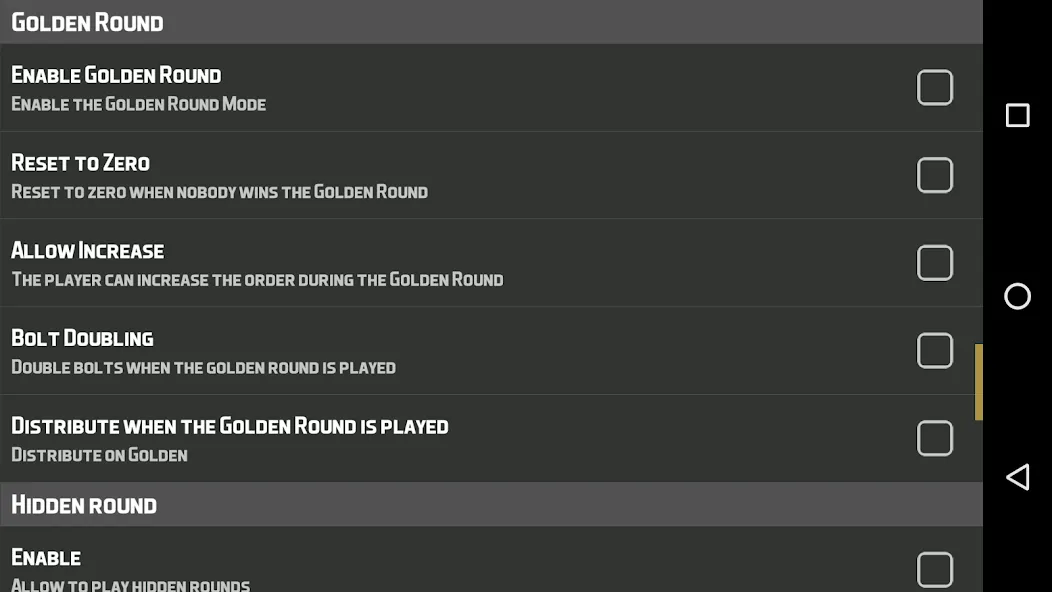
Task: Select the Bolt Doubling setting label
Action: pos(82,338)
